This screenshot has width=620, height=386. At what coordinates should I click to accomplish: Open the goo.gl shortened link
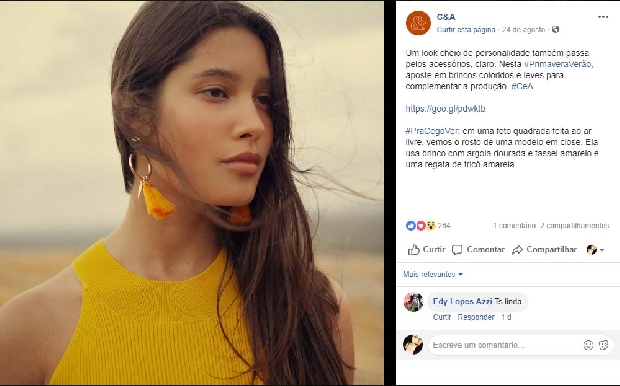click(x=445, y=109)
